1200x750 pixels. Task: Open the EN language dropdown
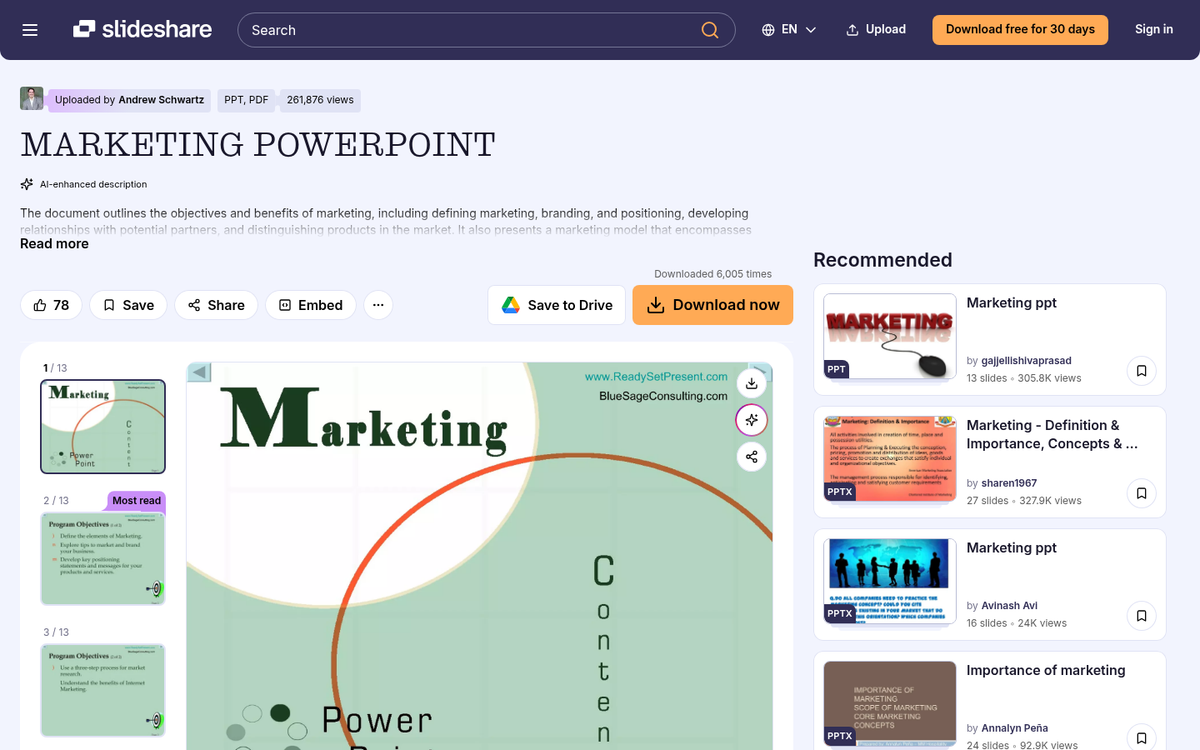[x=789, y=30]
